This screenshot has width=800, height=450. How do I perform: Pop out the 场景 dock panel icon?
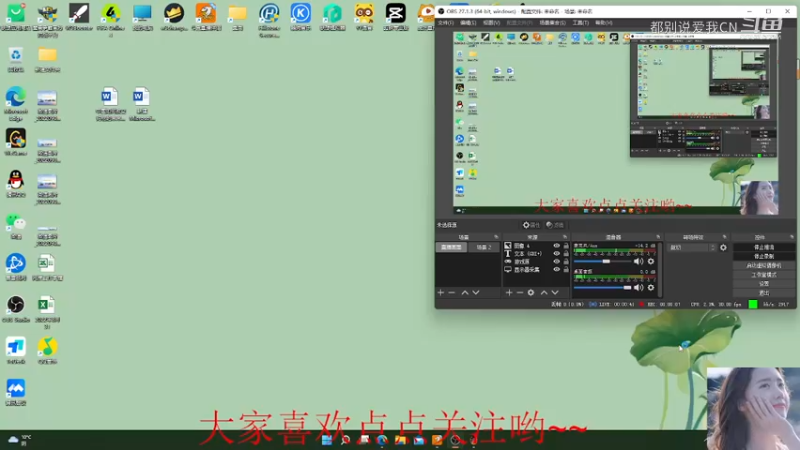(496, 237)
